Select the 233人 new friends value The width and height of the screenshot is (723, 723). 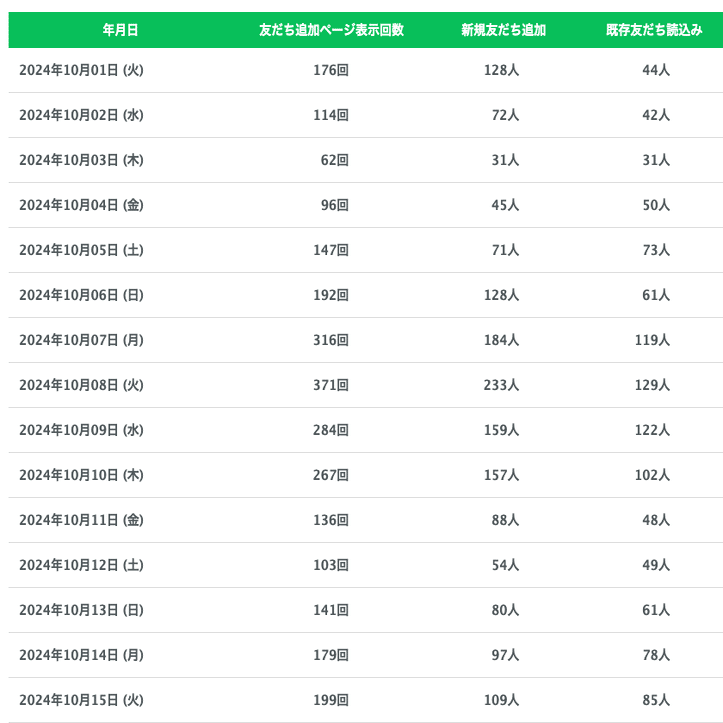500,385
